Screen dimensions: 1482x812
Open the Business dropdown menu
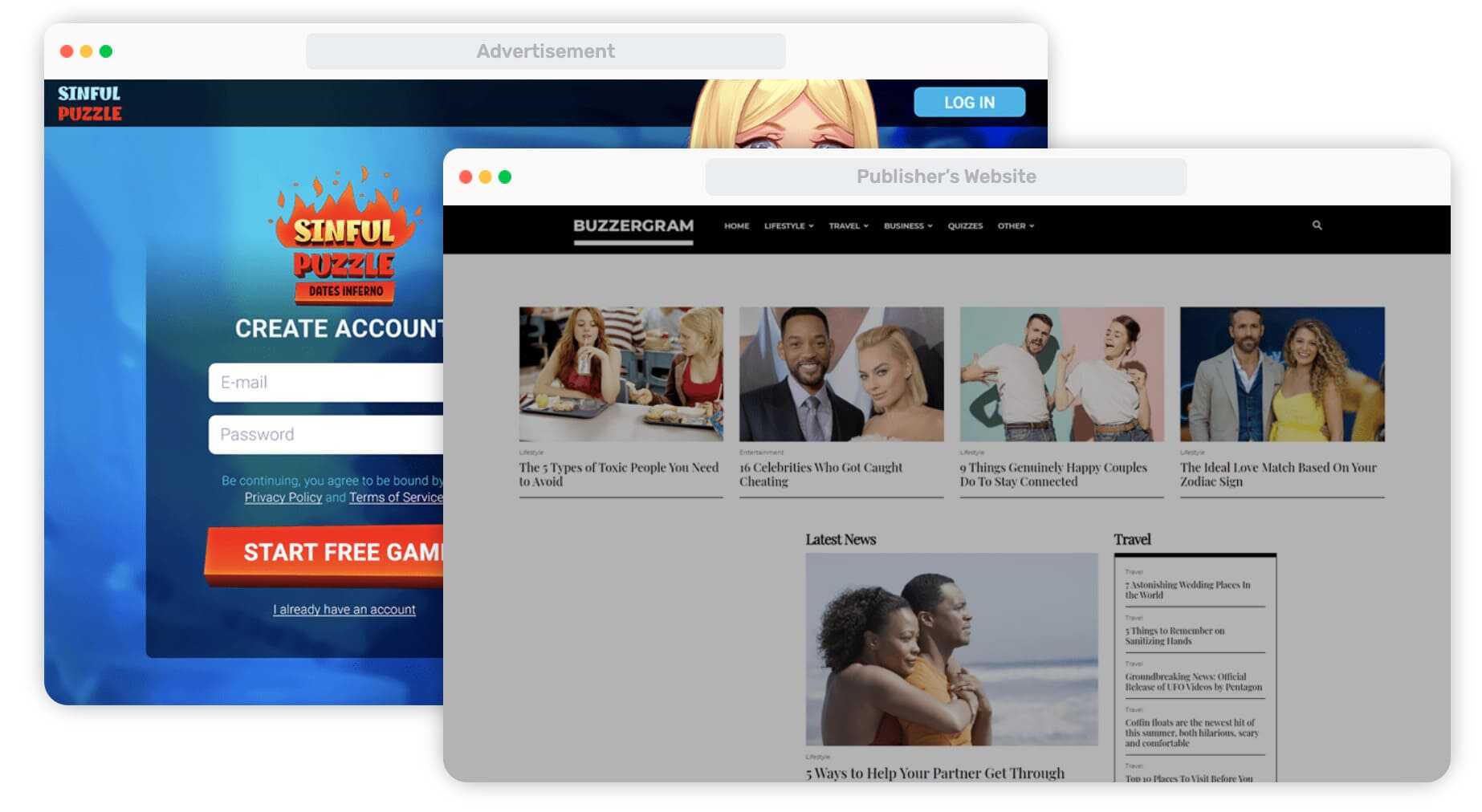(x=908, y=226)
